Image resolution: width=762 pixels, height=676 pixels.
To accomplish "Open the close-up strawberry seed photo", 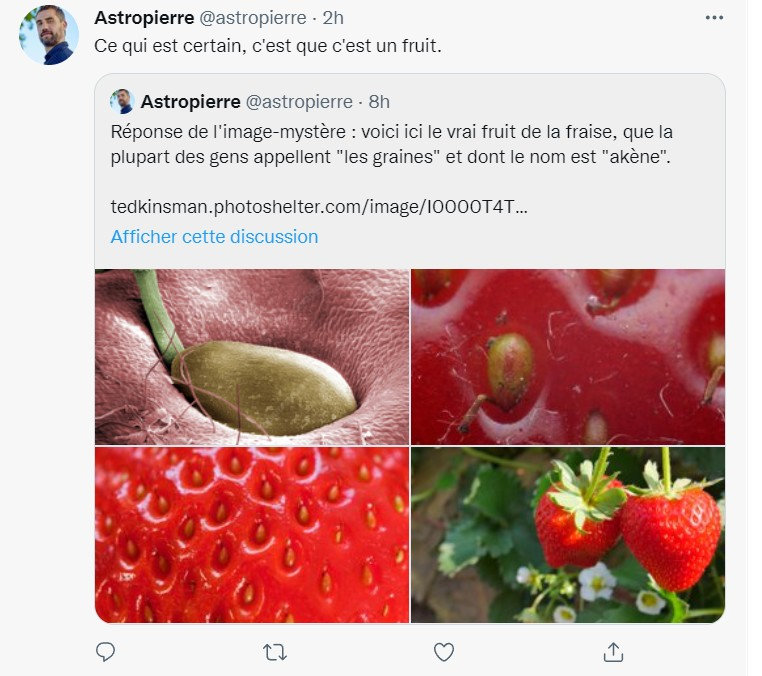I will [x=568, y=357].
